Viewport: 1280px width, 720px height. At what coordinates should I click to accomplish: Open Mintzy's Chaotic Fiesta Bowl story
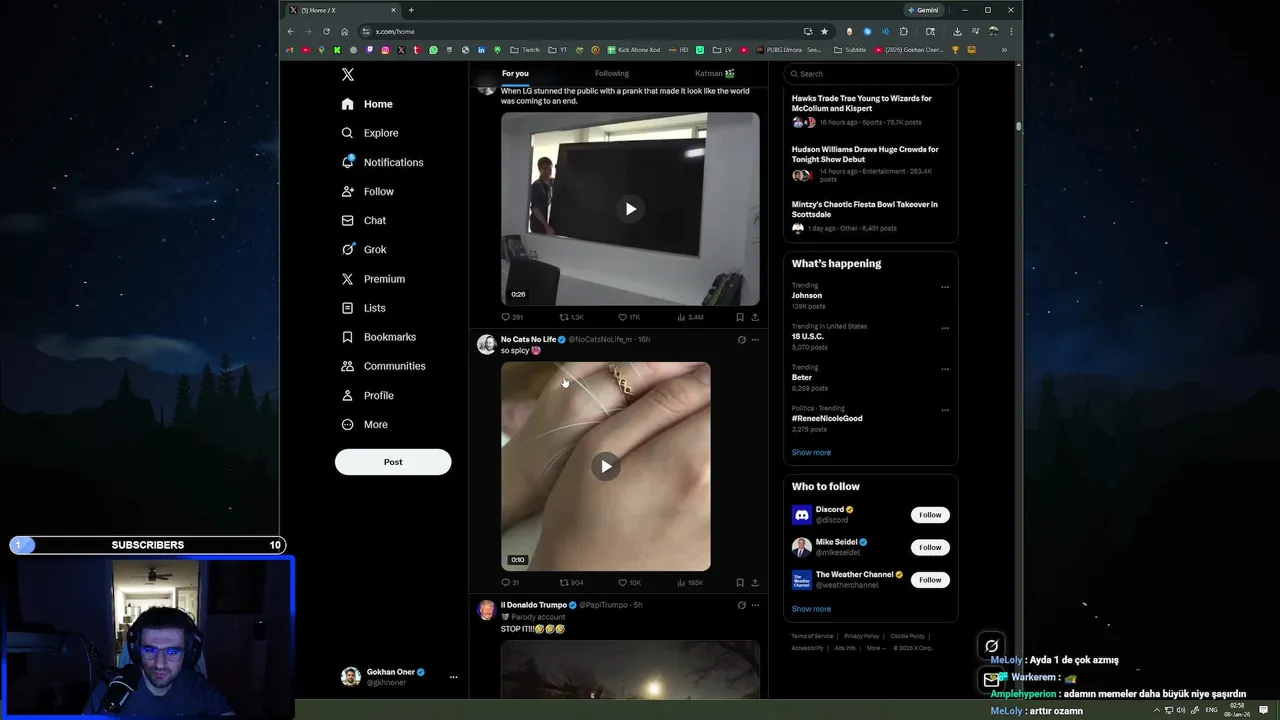point(870,216)
